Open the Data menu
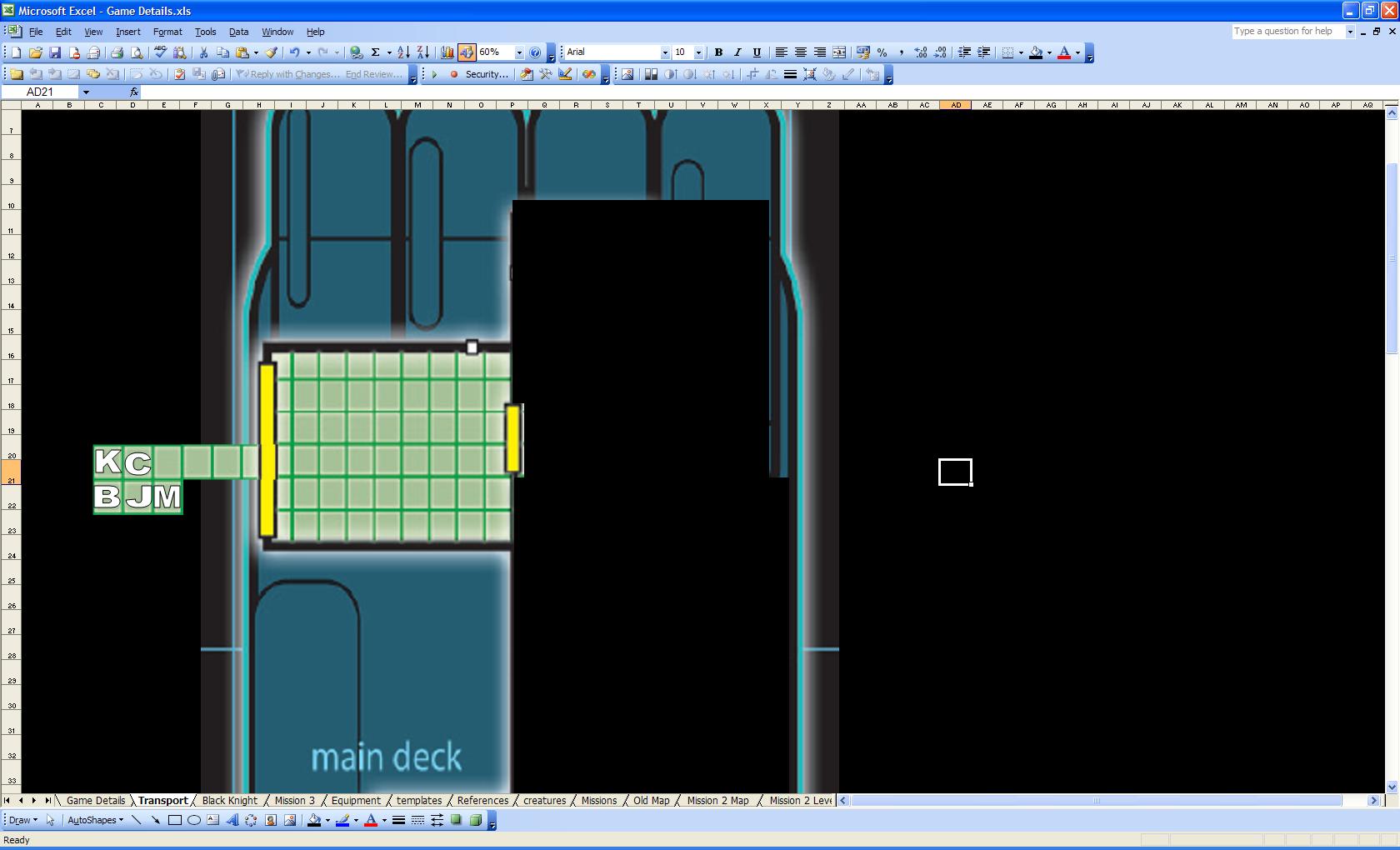 click(238, 32)
